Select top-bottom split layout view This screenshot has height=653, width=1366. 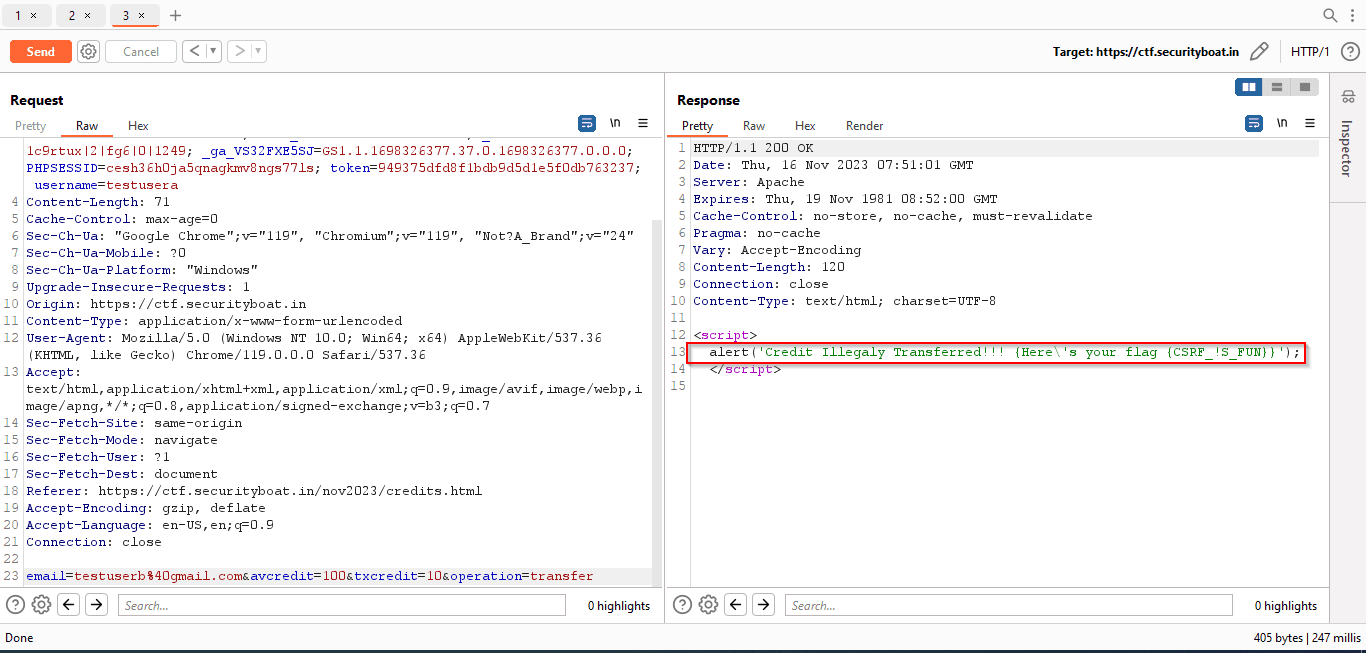pyautogui.click(x=1277, y=87)
